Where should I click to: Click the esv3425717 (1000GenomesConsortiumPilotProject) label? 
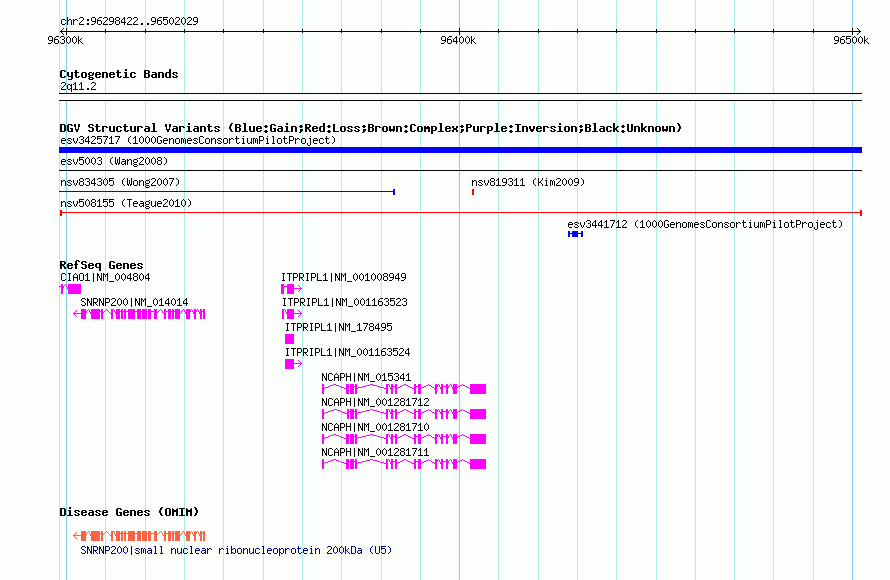click(198, 140)
